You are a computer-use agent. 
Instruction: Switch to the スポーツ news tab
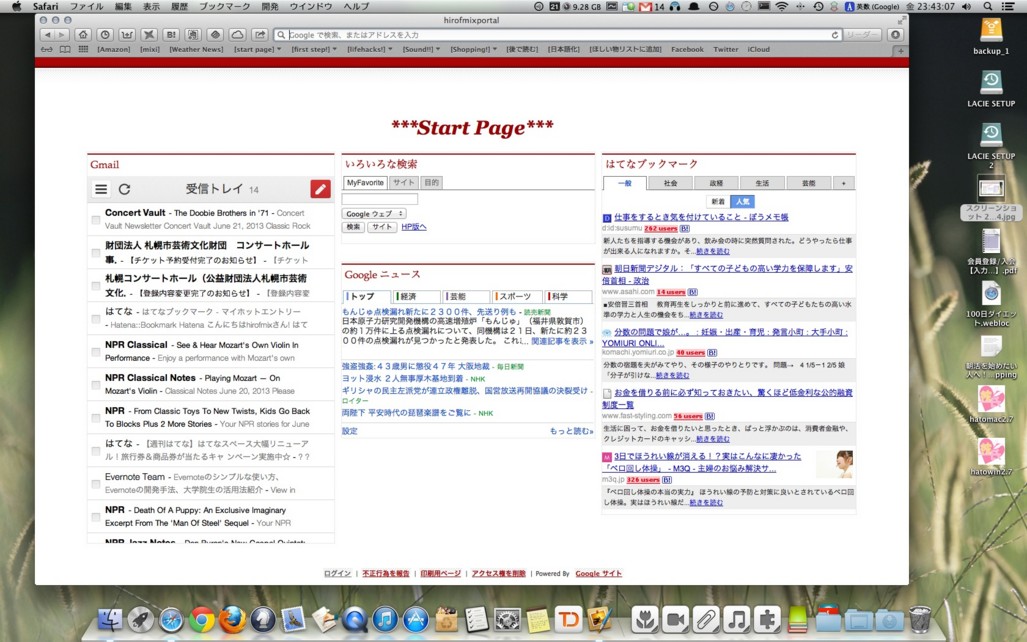pyautogui.click(x=517, y=296)
